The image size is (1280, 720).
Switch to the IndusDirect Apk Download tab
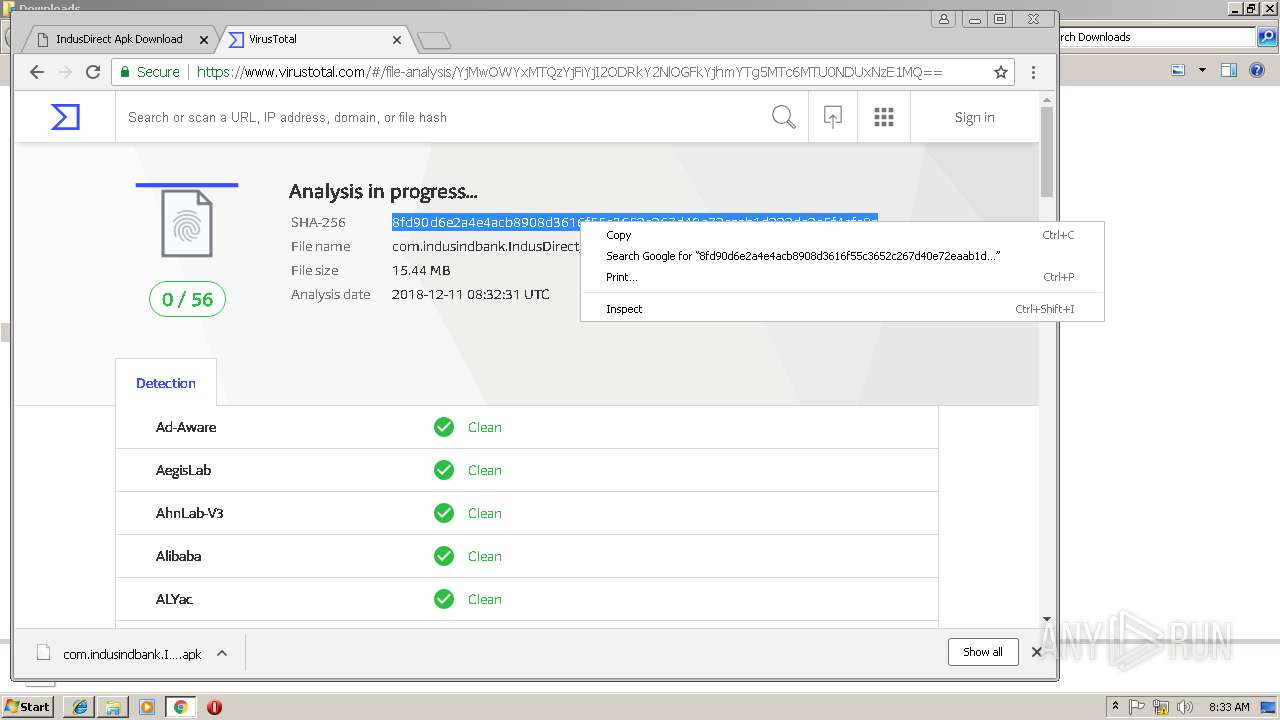119,39
